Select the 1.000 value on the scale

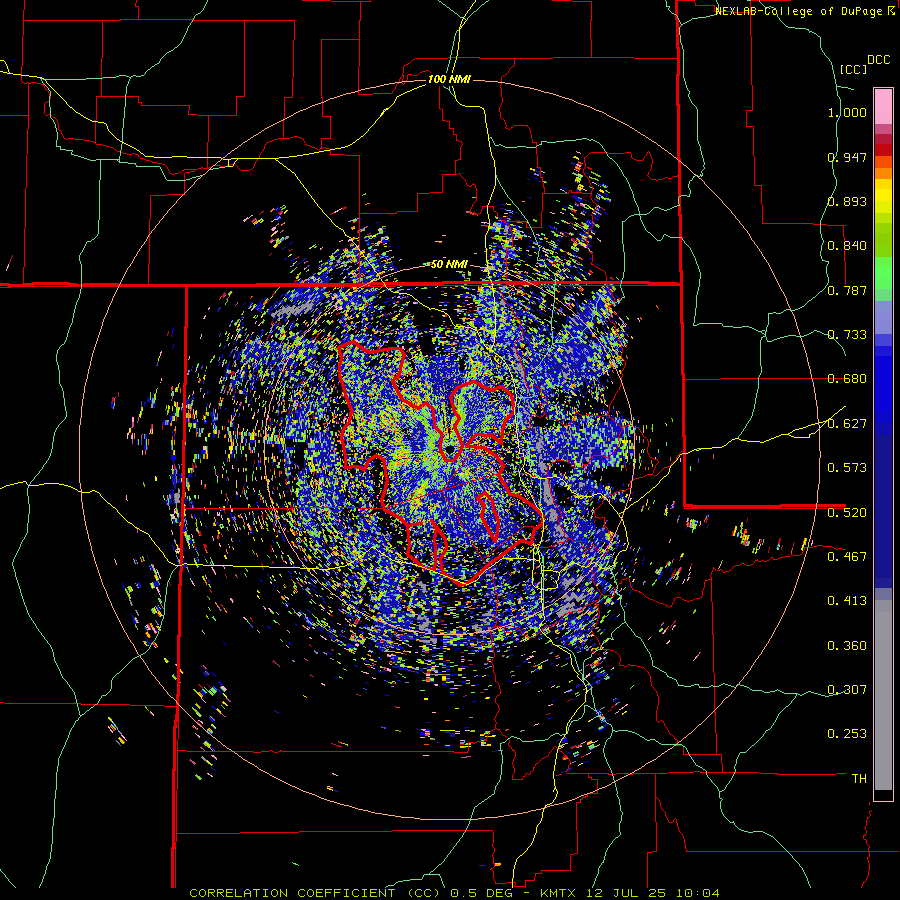[x=847, y=112]
